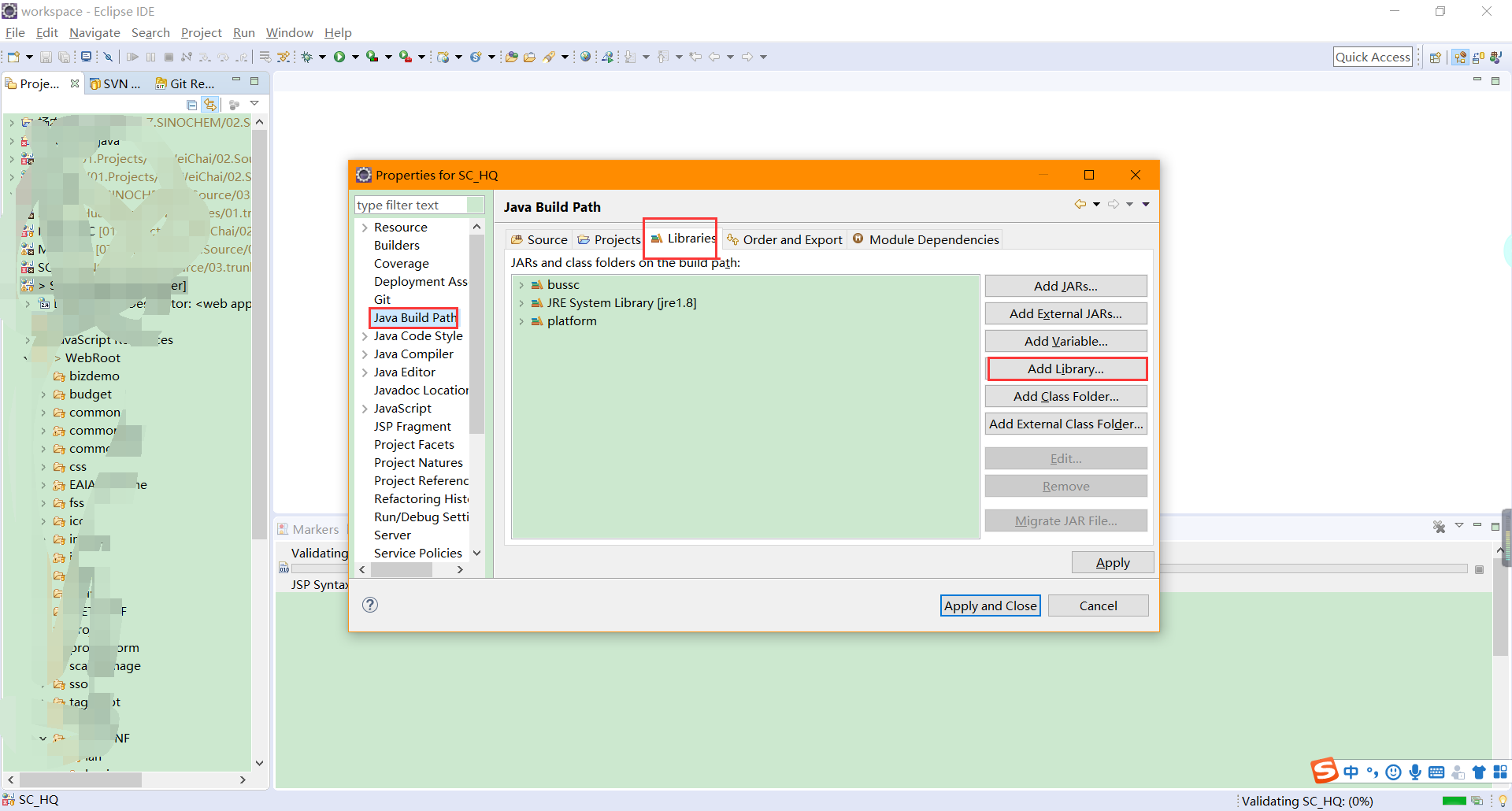
Task: Run with Coverage using the coverage icon
Action: click(372, 56)
